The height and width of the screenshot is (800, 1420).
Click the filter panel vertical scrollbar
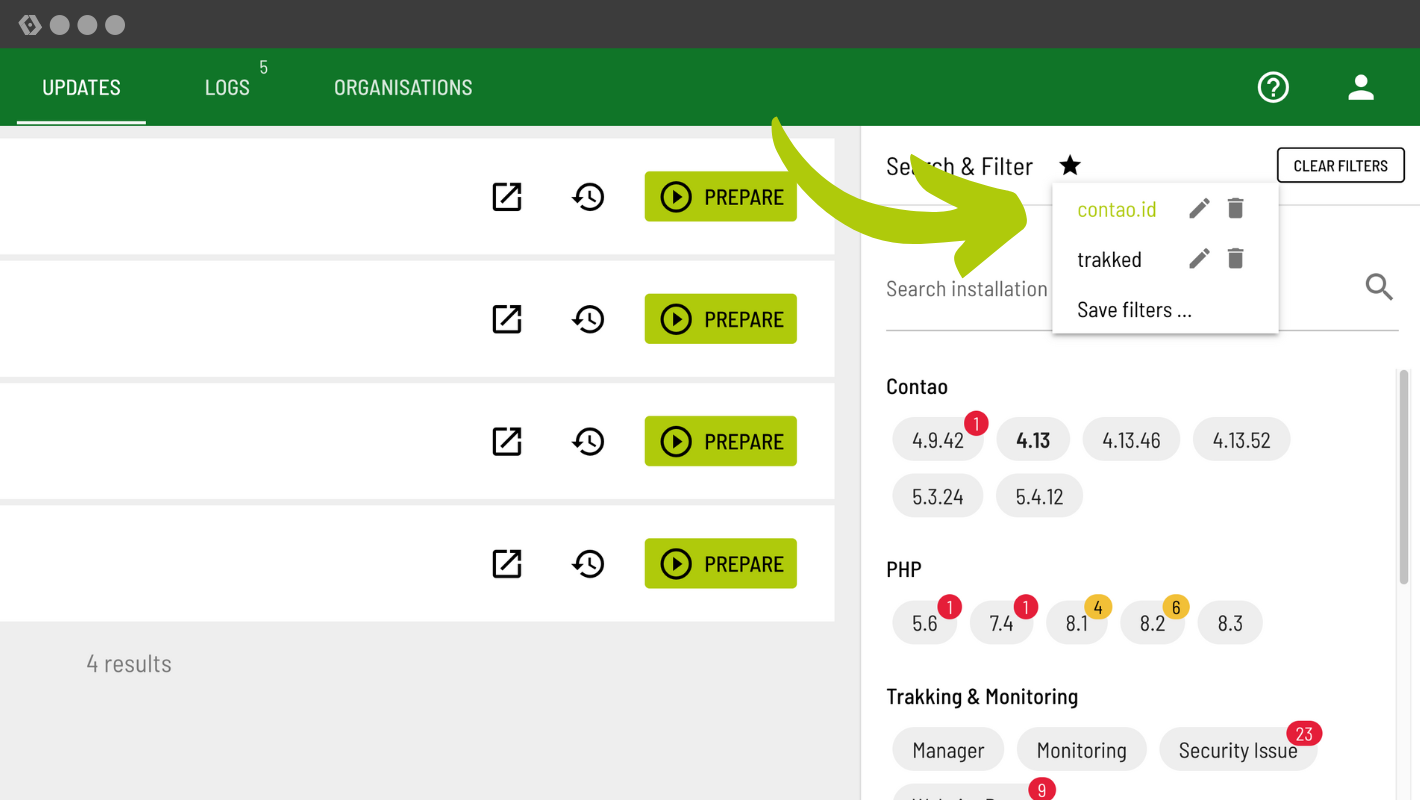click(x=1404, y=477)
